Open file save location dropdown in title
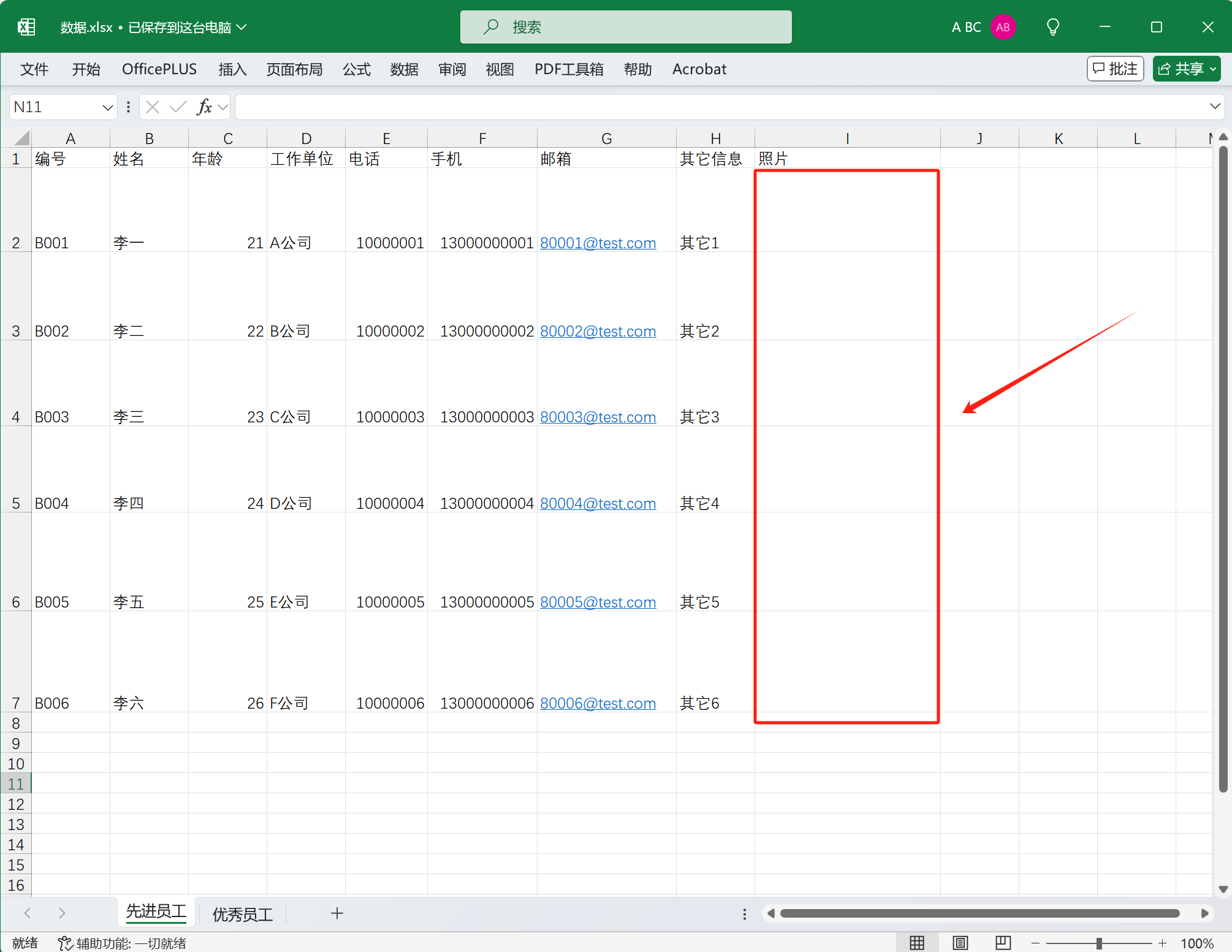 [x=242, y=27]
